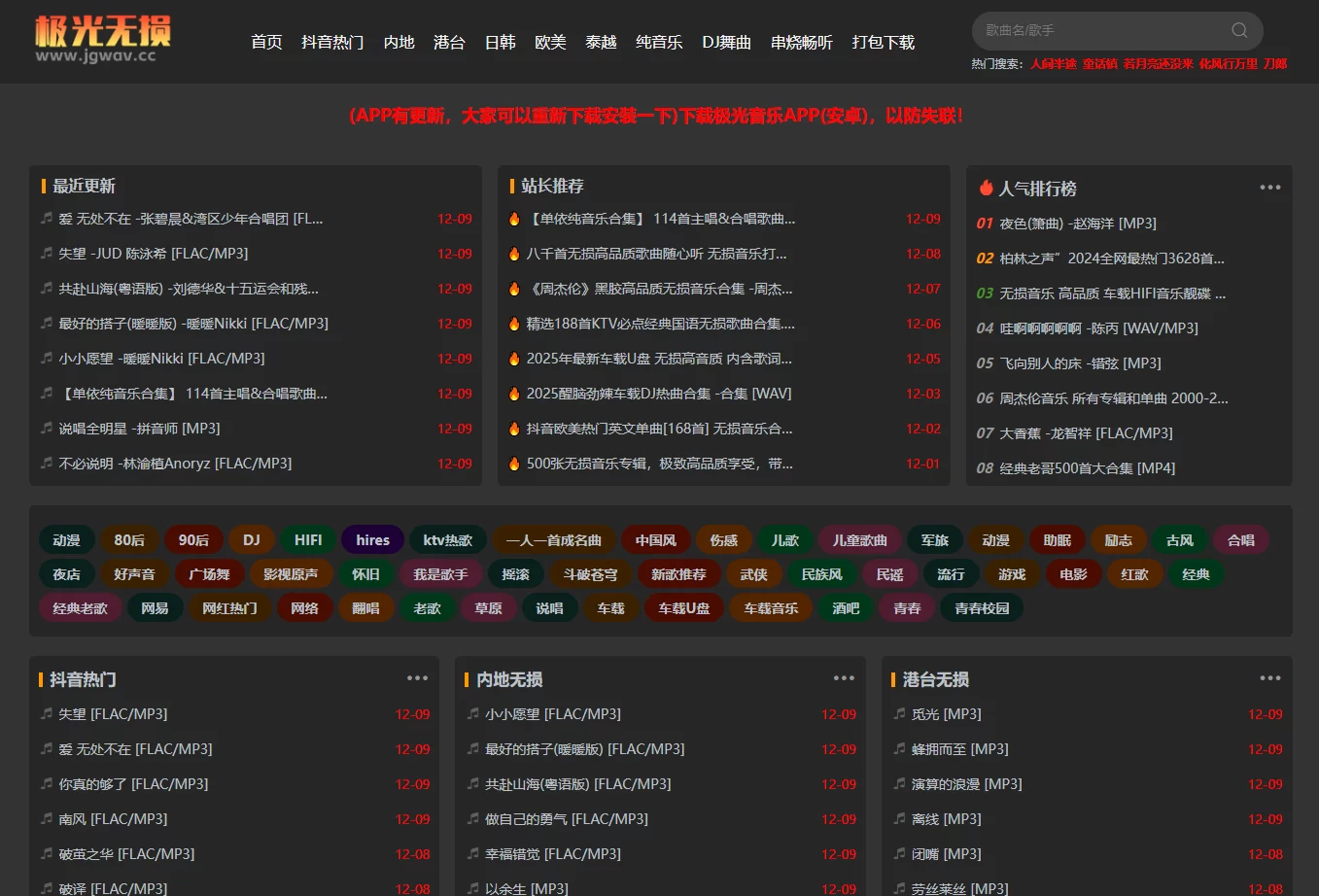Expand more options in 人气排行榜 panel
Image resolution: width=1319 pixels, height=896 pixels.
[1269, 188]
